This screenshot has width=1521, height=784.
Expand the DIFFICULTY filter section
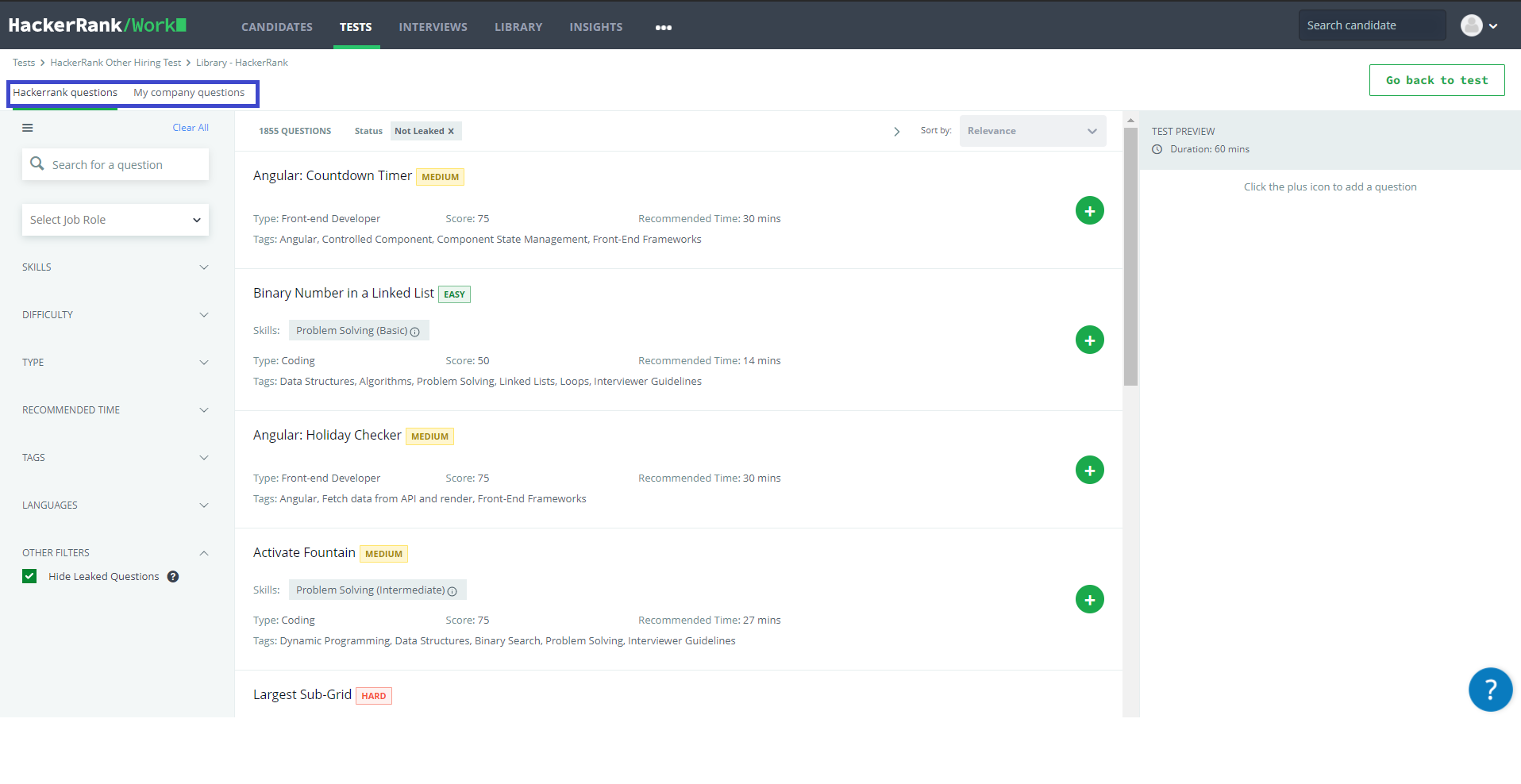point(115,315)
